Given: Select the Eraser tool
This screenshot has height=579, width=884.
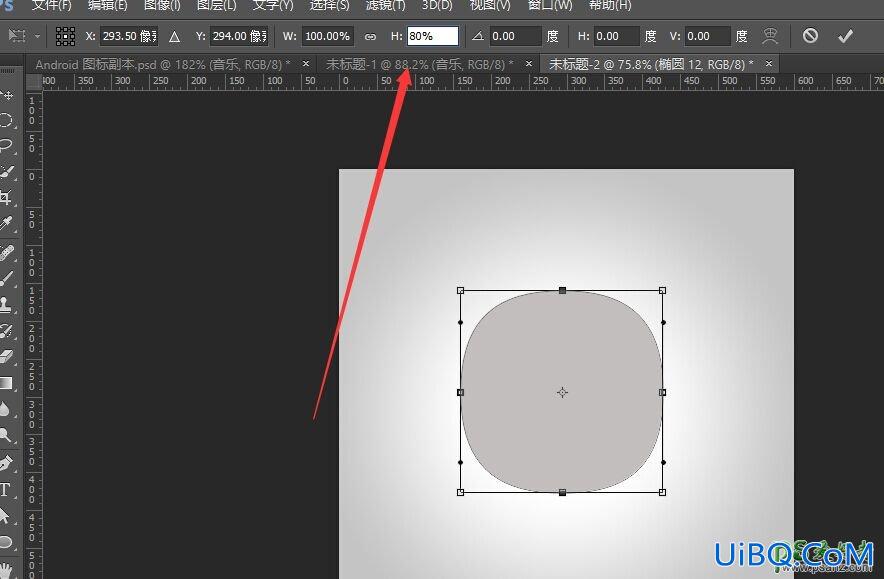Looking at the screenshot, I should 6,357.
